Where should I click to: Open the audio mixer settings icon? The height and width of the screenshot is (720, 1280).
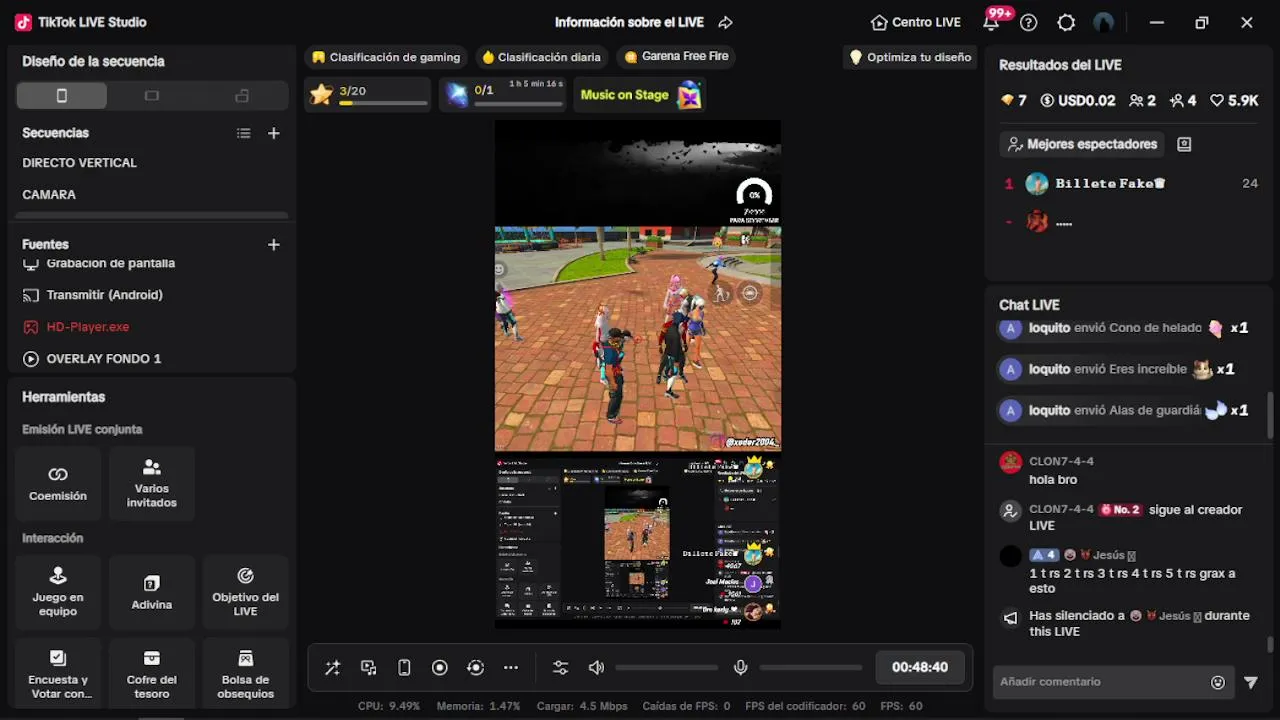560,668
